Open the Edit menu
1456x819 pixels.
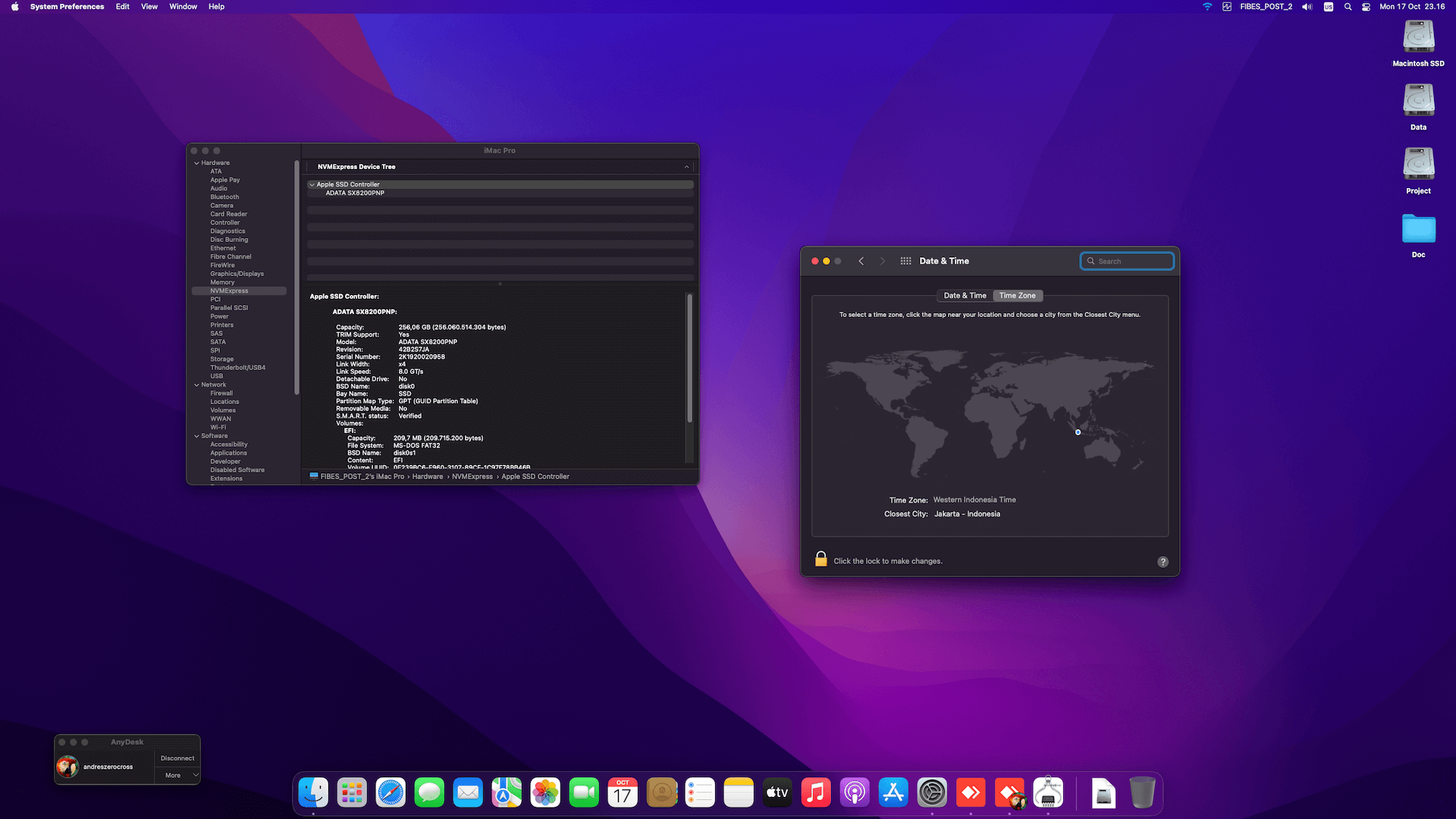point(122,7)
